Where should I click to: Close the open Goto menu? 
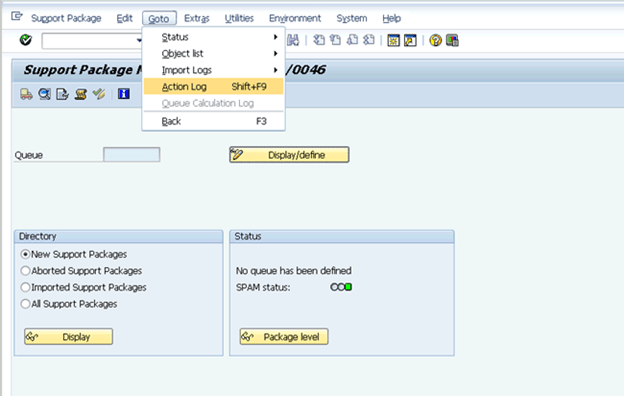[x=159, y=18]
